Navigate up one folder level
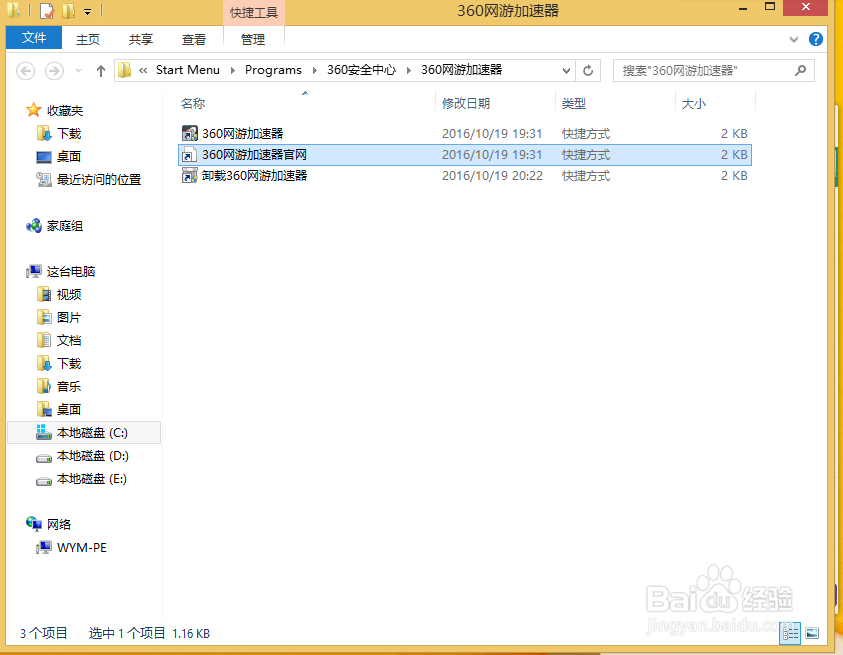 pyautogui.click(x=100, y=69)
